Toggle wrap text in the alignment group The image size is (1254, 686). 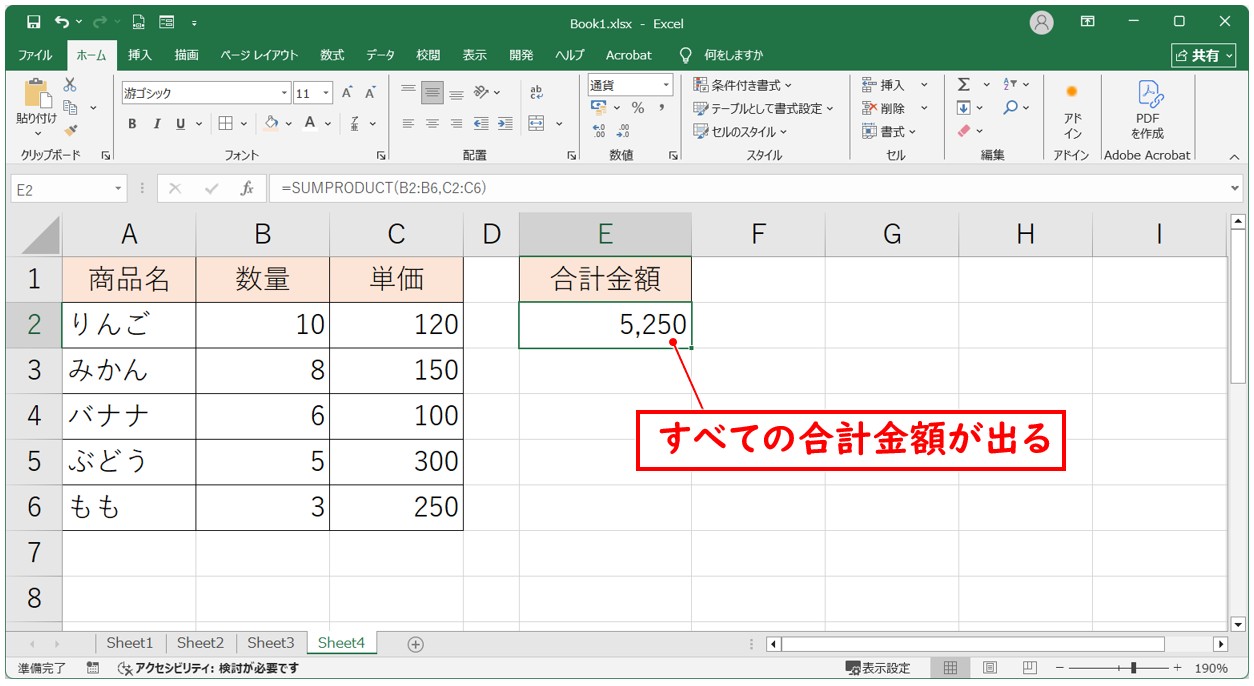tap(536, 92)
